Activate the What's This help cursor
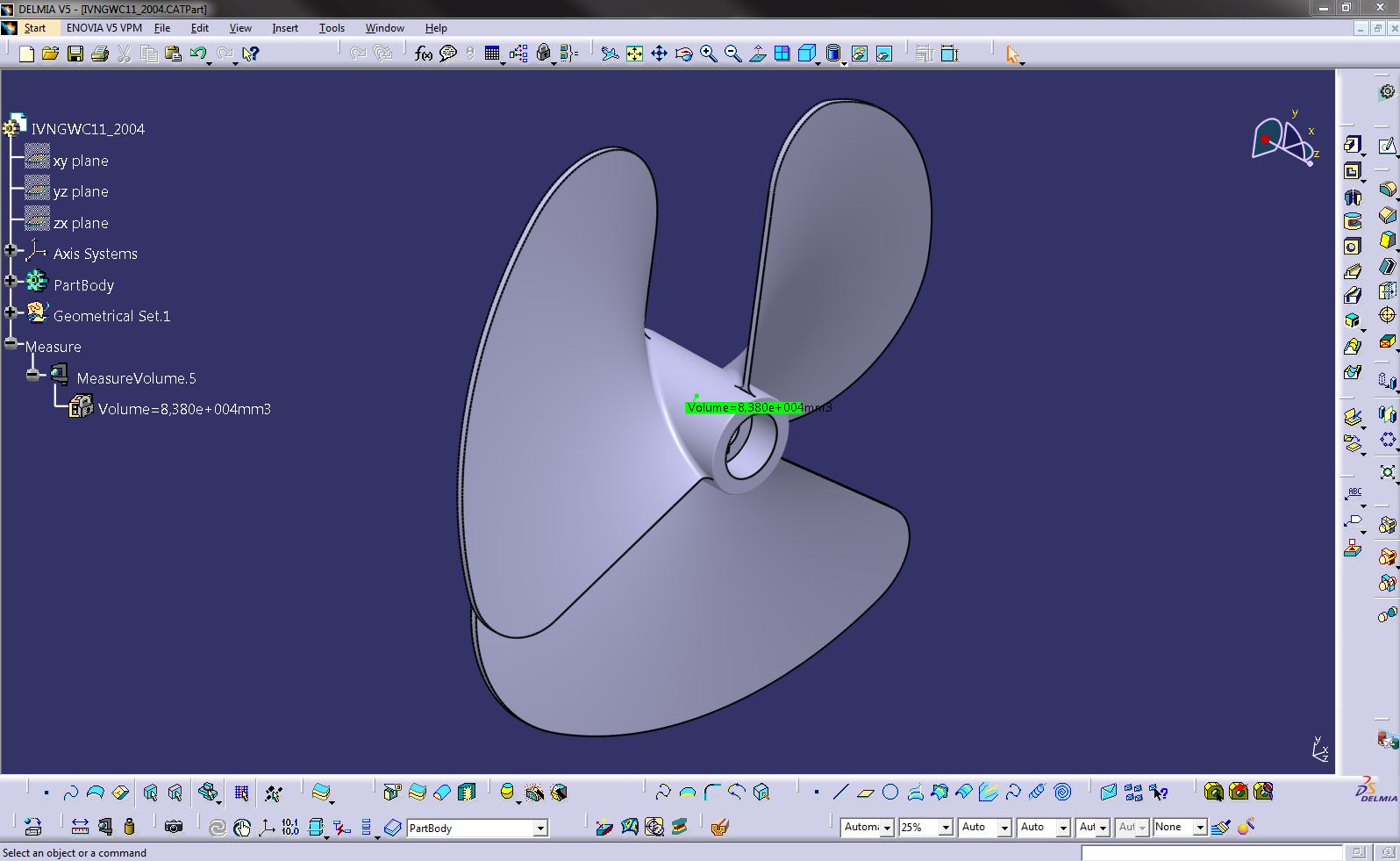 (250, 54)
